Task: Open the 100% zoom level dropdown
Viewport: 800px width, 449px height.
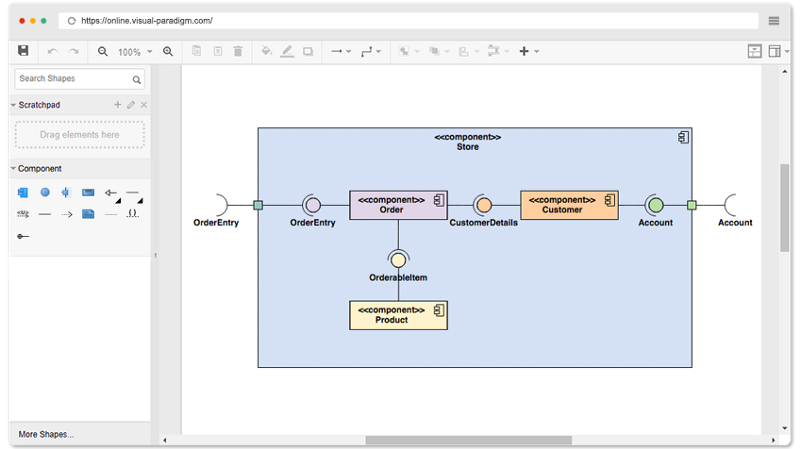Action: coord(135,52)
